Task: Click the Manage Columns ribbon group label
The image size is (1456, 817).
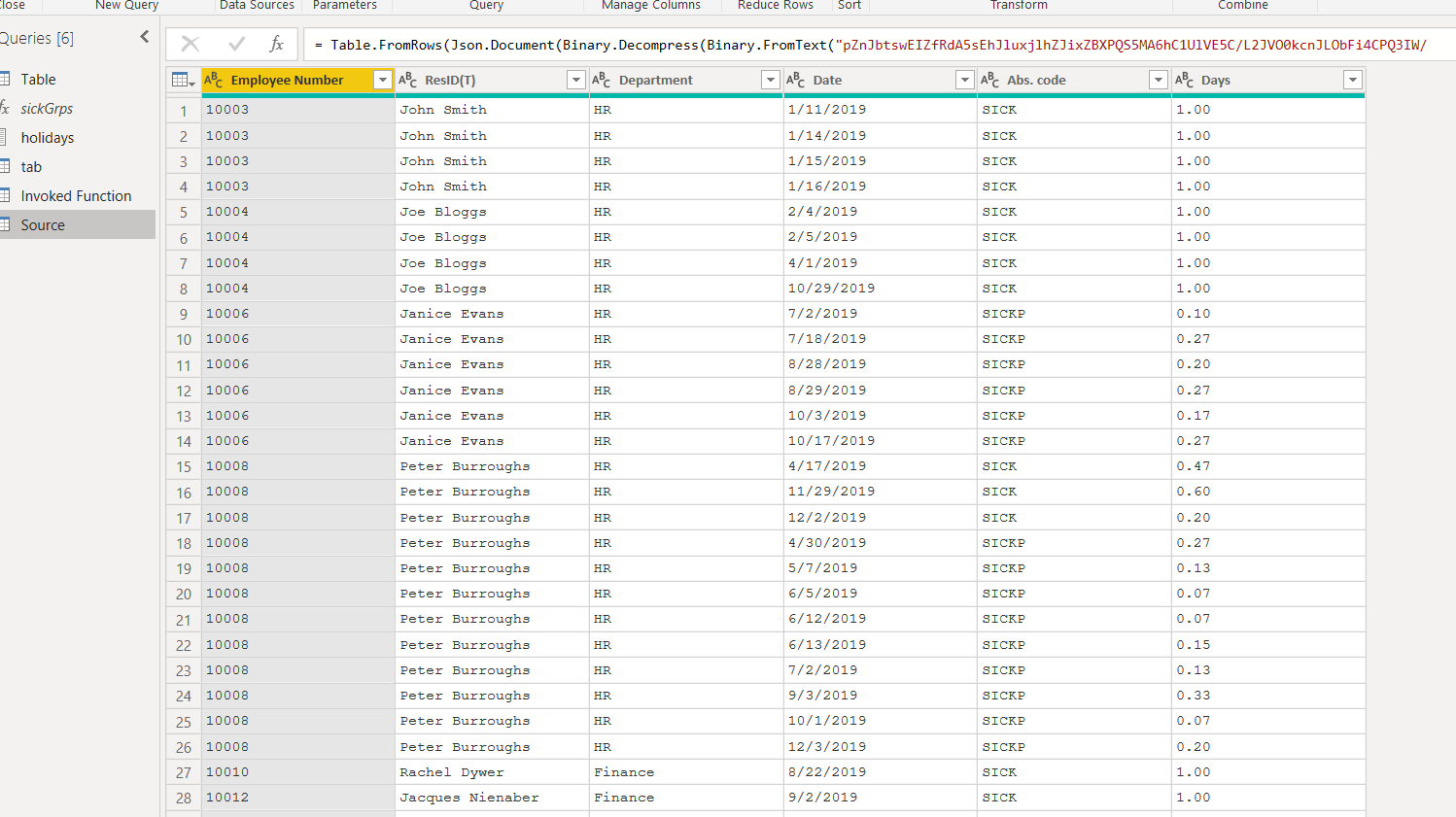Action: pyautogui.click(x=651, y=5)
